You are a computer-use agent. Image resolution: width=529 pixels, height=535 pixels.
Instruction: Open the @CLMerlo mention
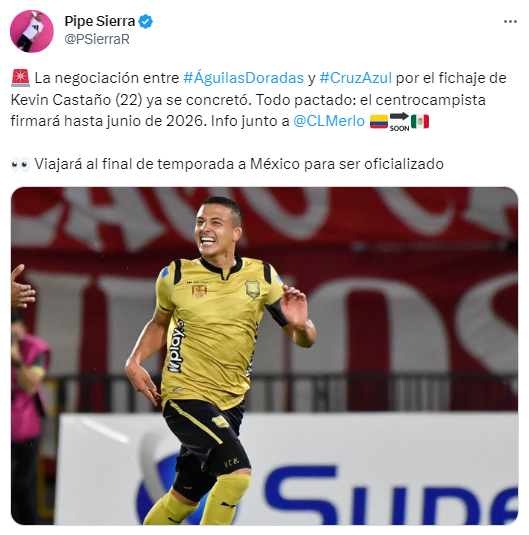tap(329, 121)
